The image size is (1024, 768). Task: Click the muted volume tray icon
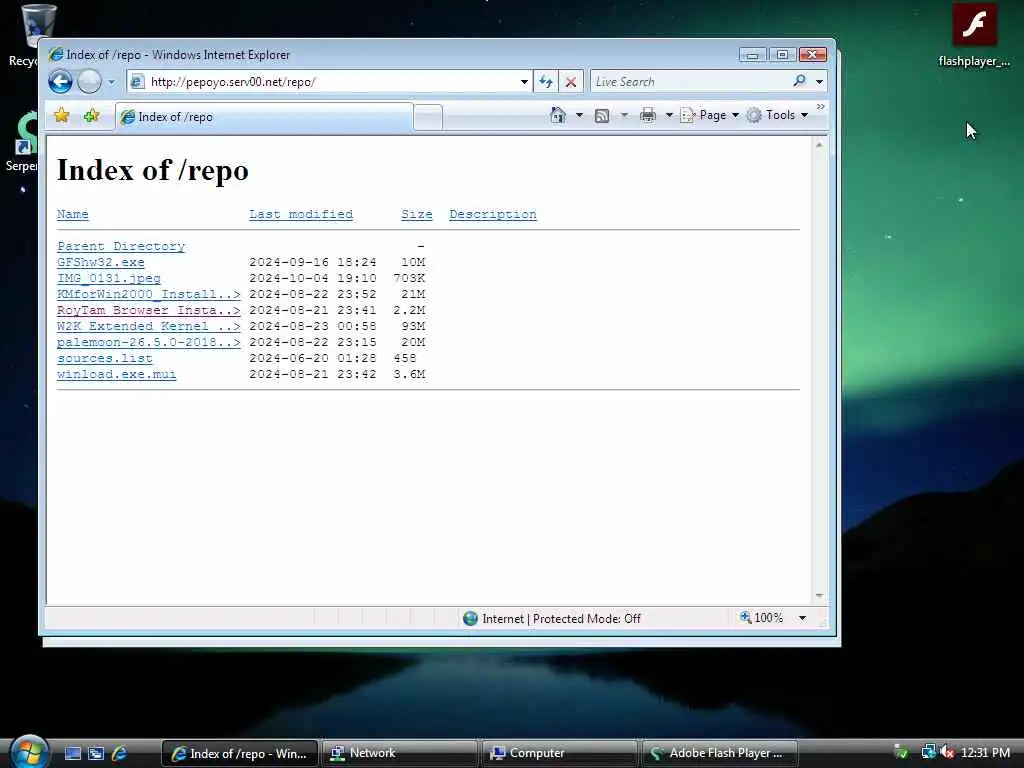948,753
